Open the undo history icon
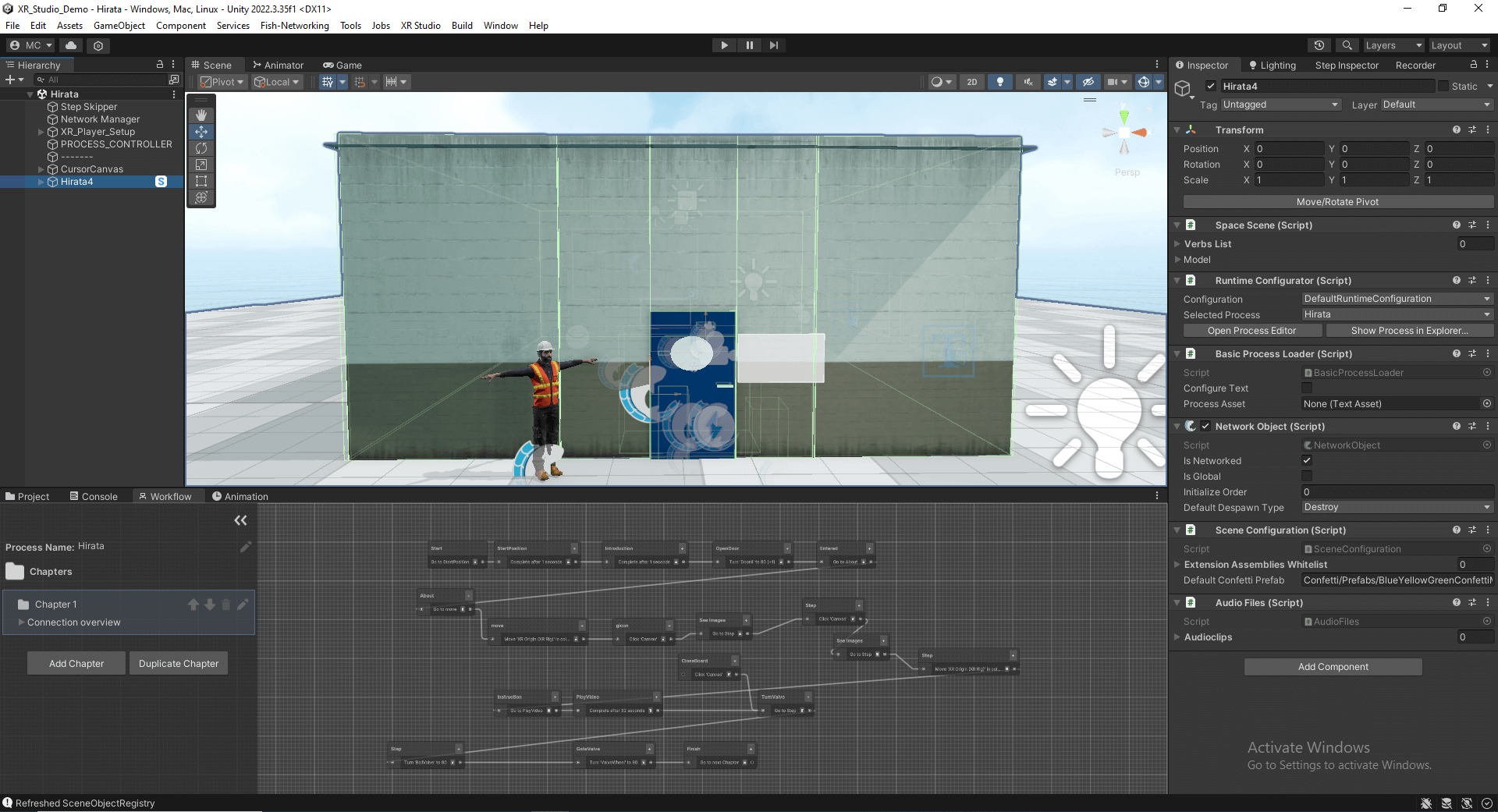The height and width of the screenshot is (812, 1498). pos(1319,45)
